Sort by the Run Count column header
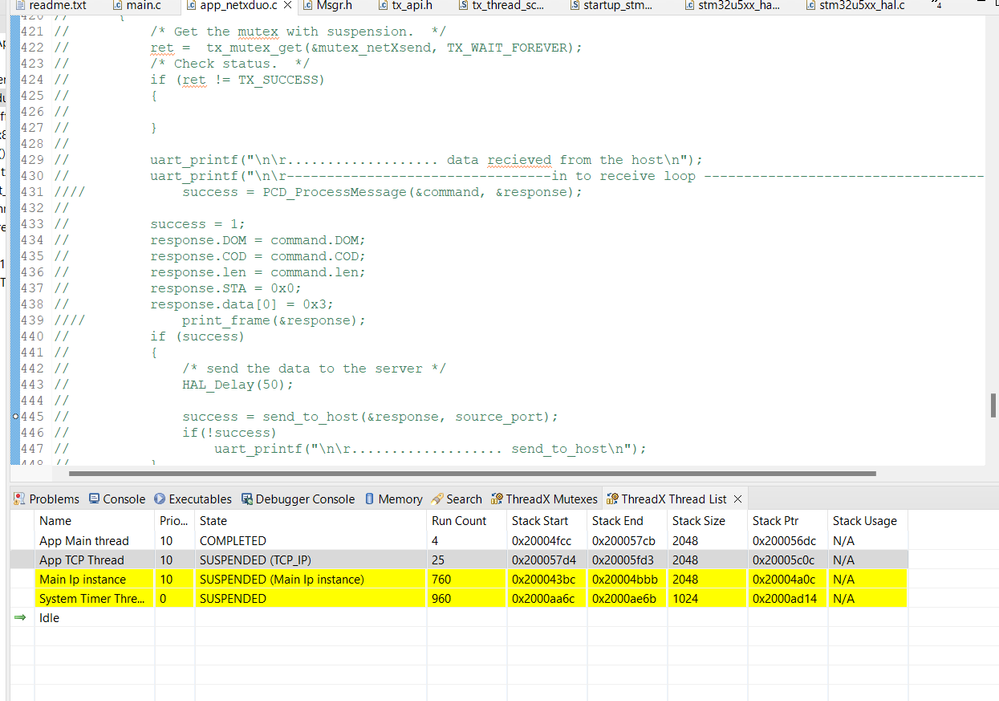Screen dimensions: 999x701 pyautogui.click(x=467, y=521)
